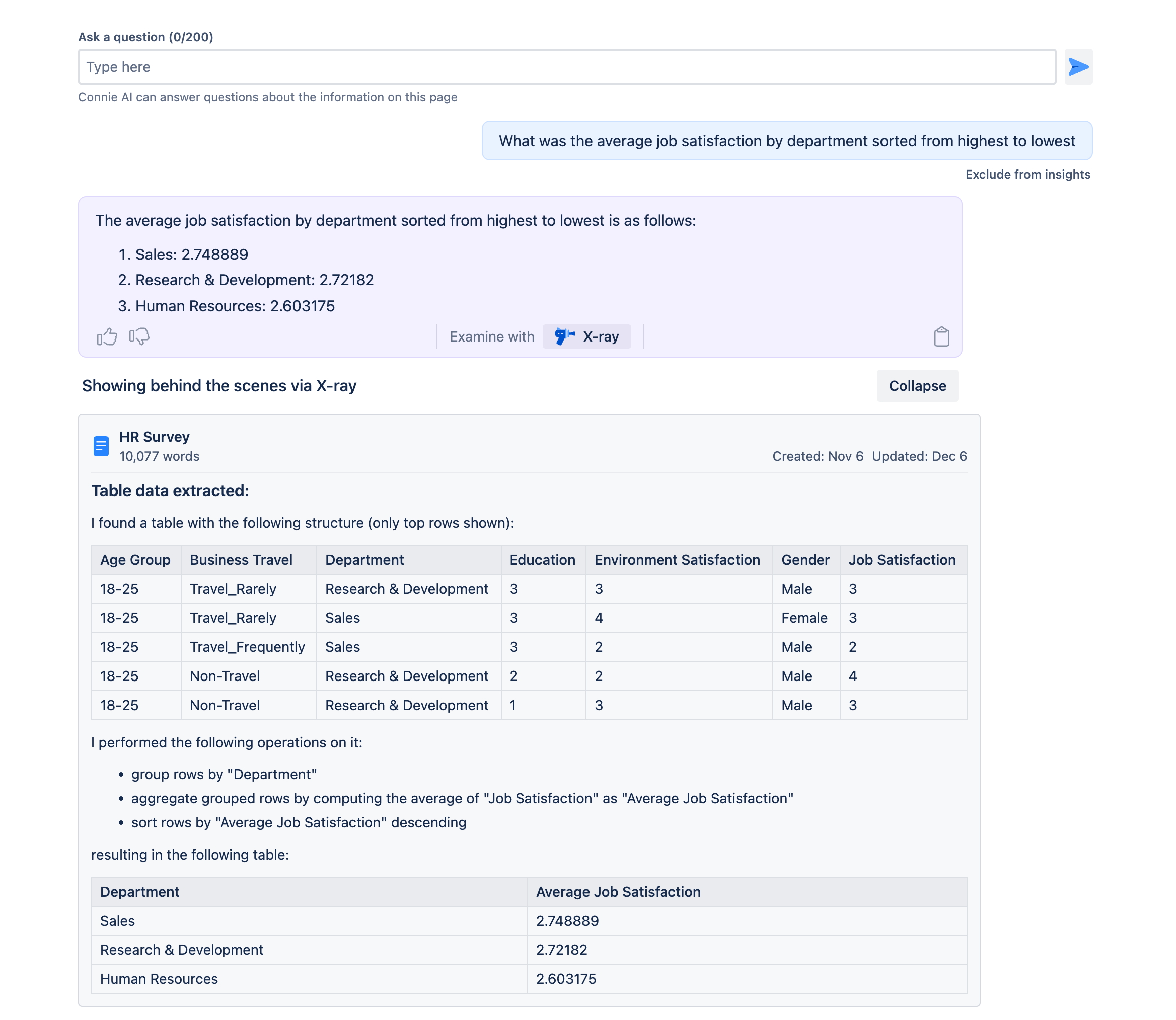
Task: Click the Age Group column header
Action: click(135, 560)
